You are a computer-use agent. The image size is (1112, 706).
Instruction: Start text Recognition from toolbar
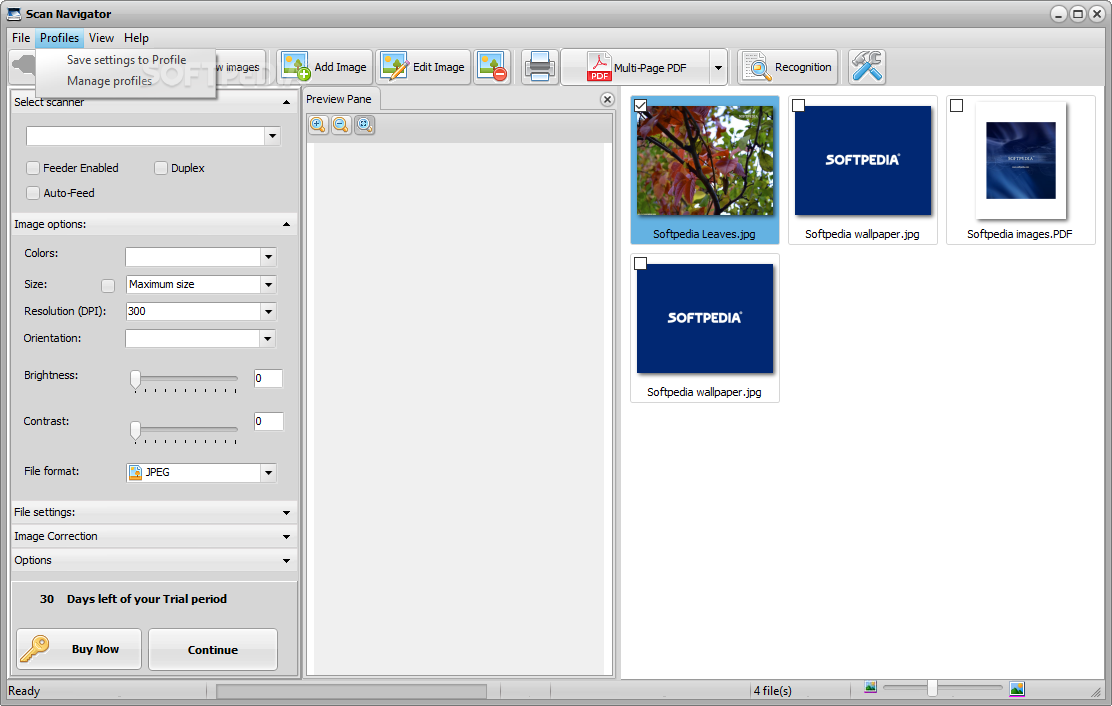pos(787,67)
